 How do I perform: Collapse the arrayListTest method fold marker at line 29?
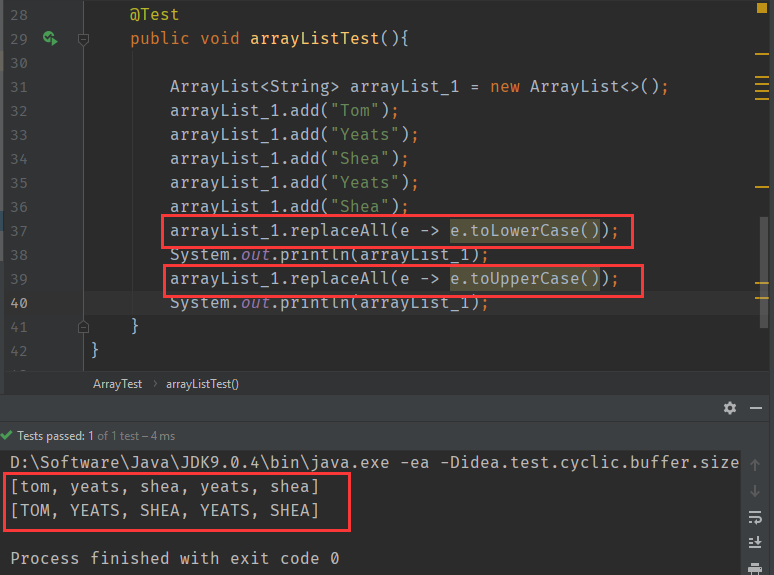tap(83, 38)
